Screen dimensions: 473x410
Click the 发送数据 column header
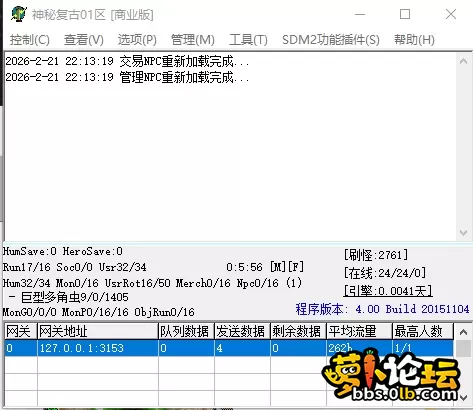click(242, 331)
